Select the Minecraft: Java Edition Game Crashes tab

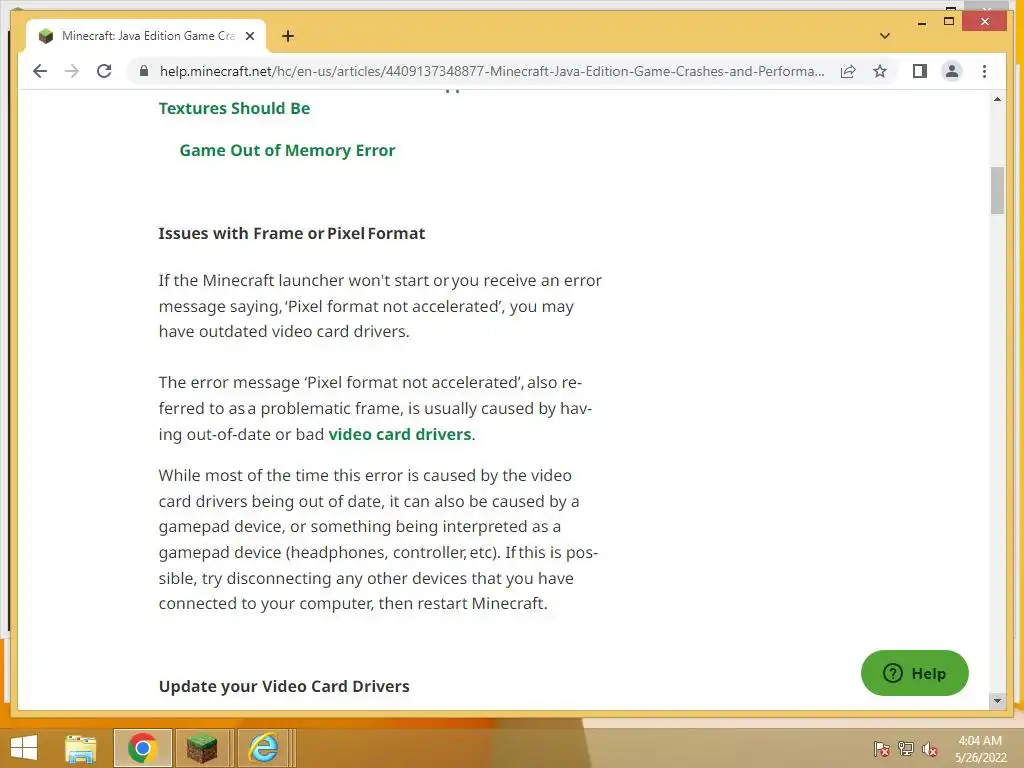[x=146, y=36]
